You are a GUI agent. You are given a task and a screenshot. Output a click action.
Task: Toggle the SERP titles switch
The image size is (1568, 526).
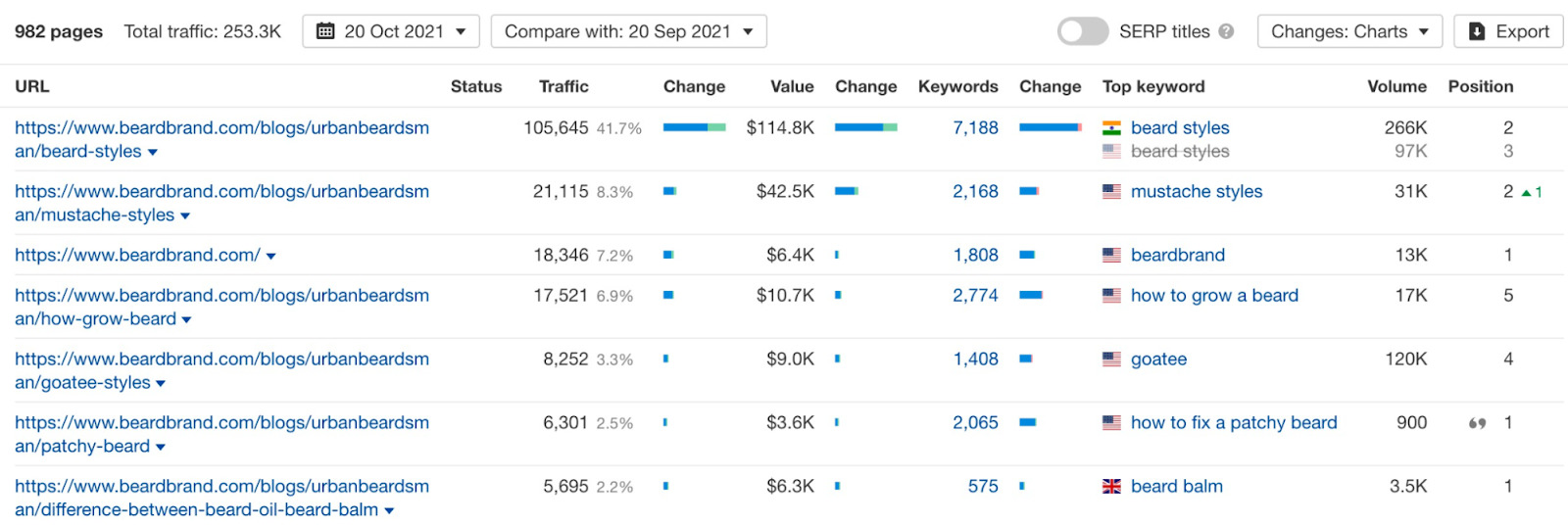click(1082, 31)
